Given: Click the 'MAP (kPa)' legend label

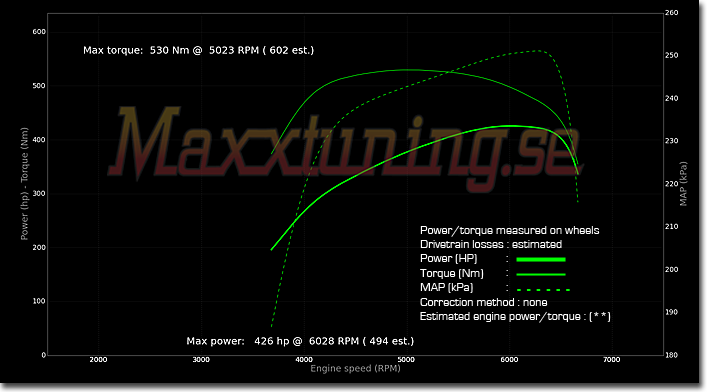Looking at the screenshot, I should (446, 287).
